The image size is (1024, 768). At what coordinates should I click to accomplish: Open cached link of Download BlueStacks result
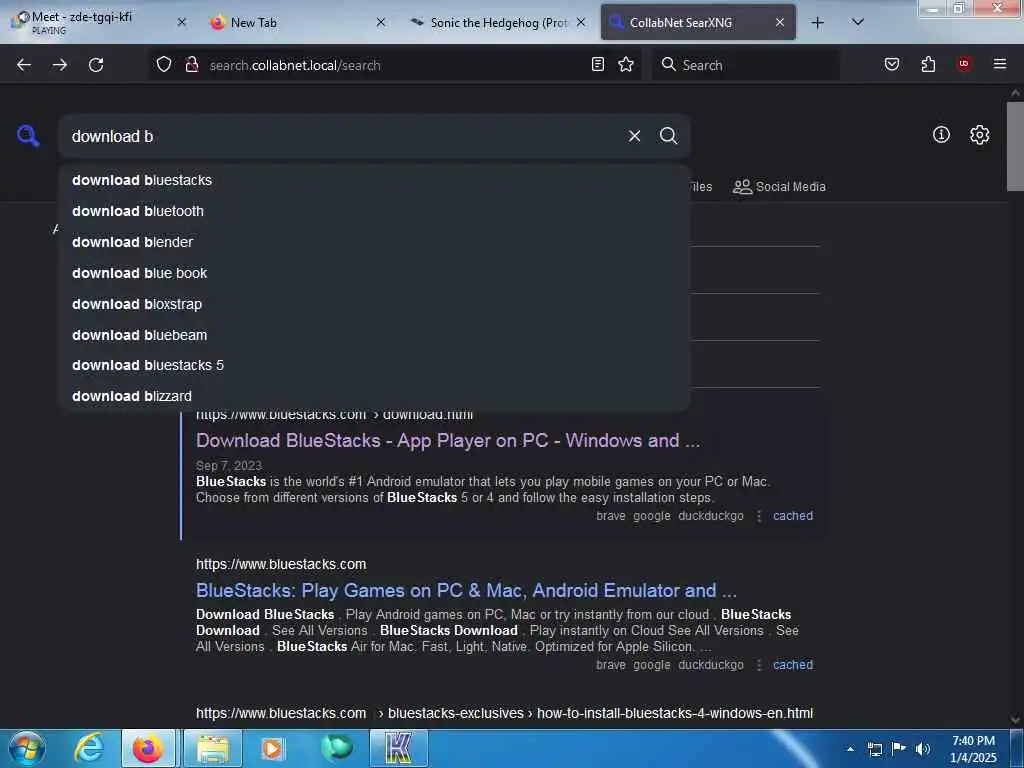793,516
